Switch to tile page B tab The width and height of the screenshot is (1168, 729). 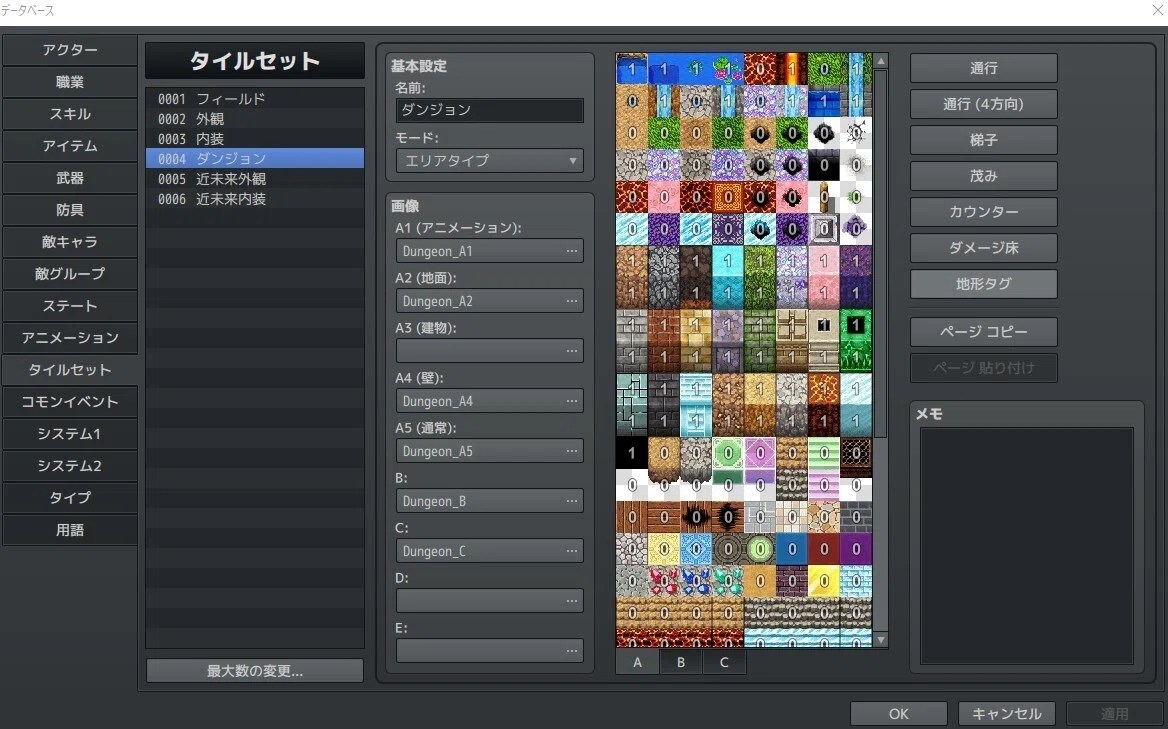click(x=681, y=662)
